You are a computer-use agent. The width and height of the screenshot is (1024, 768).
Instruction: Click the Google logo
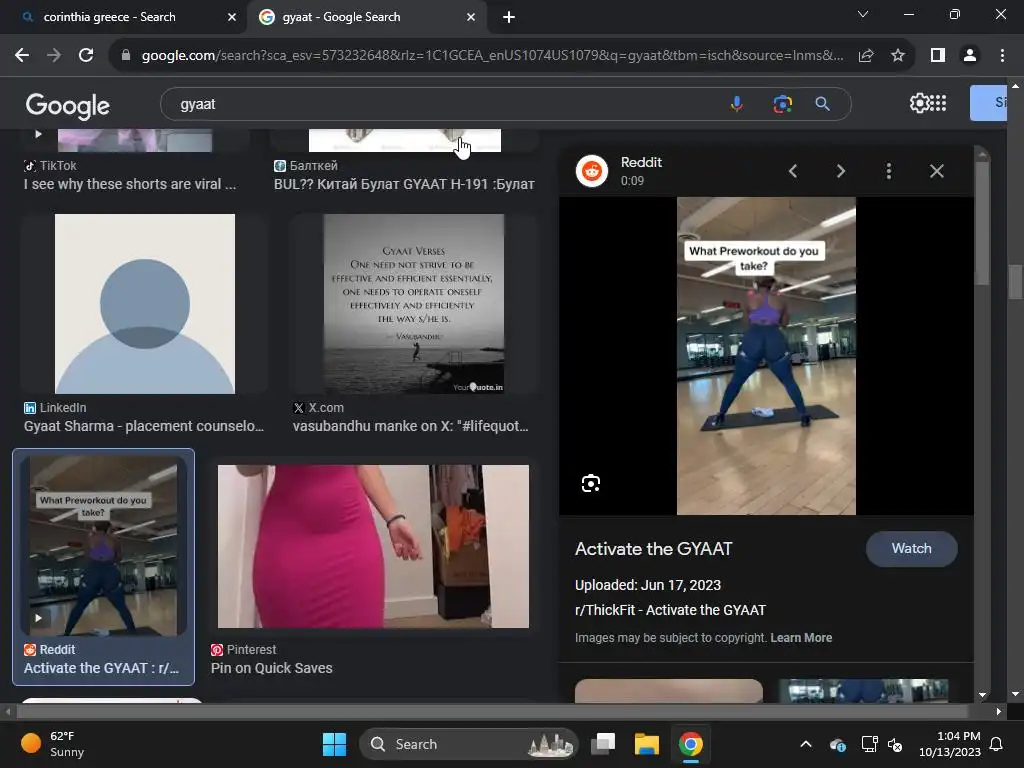[67, 105]
